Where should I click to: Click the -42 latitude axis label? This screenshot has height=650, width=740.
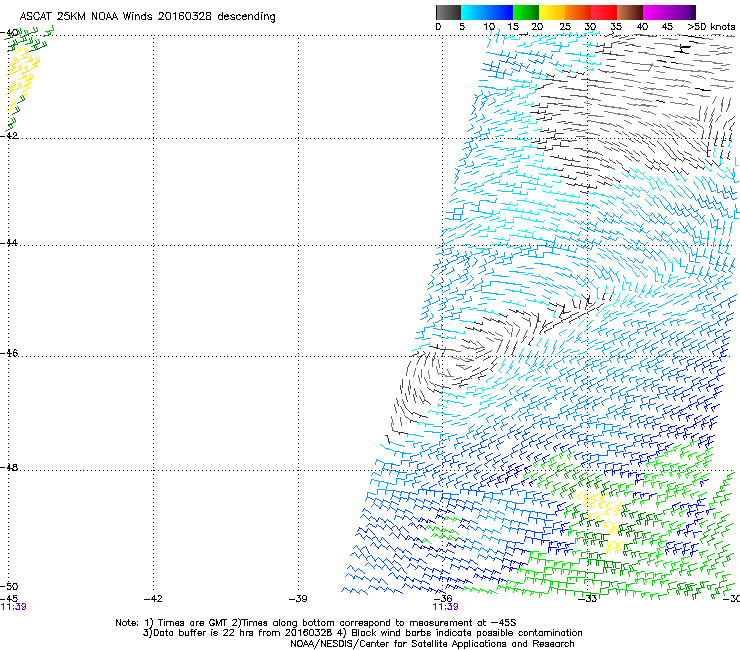[x=9, y=135]
